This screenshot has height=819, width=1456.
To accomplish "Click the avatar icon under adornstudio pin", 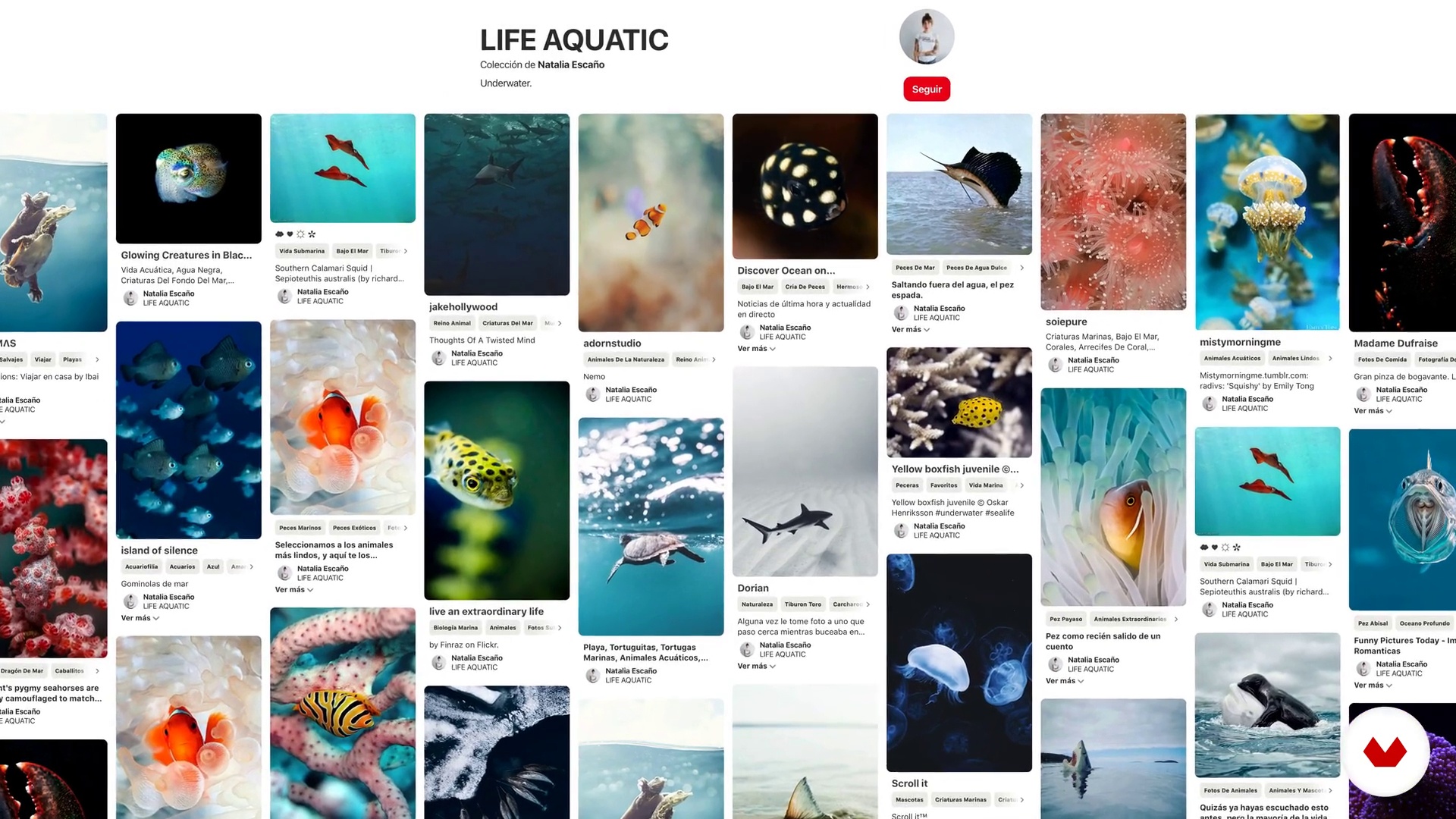I will (592, 394).
